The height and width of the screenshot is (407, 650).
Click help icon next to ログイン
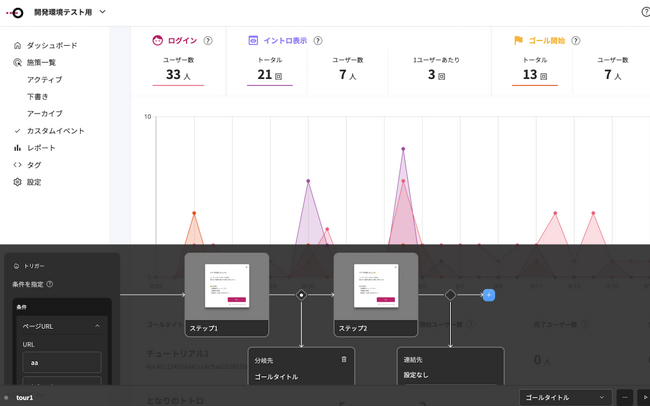click(208, 41)
